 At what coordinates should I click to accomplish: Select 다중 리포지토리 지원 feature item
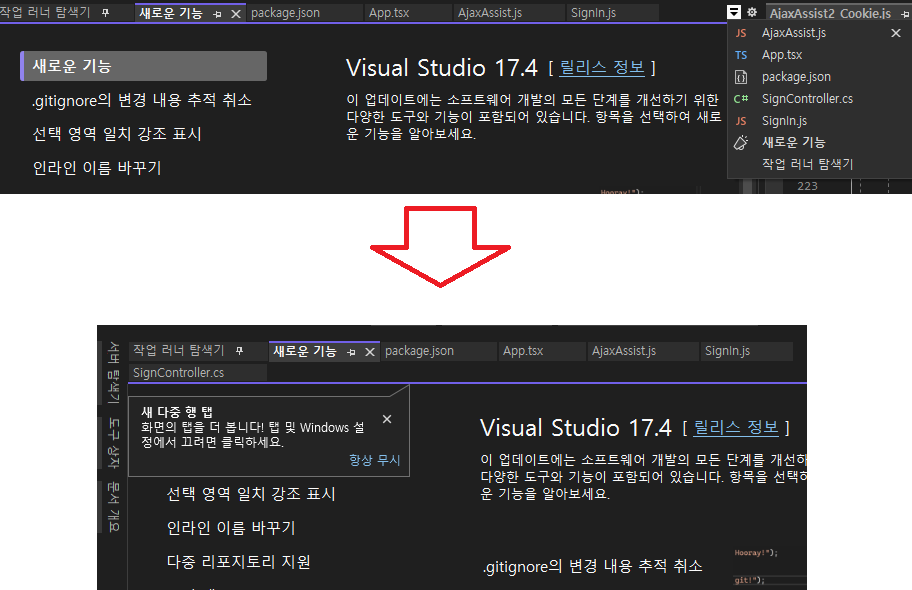238,562
